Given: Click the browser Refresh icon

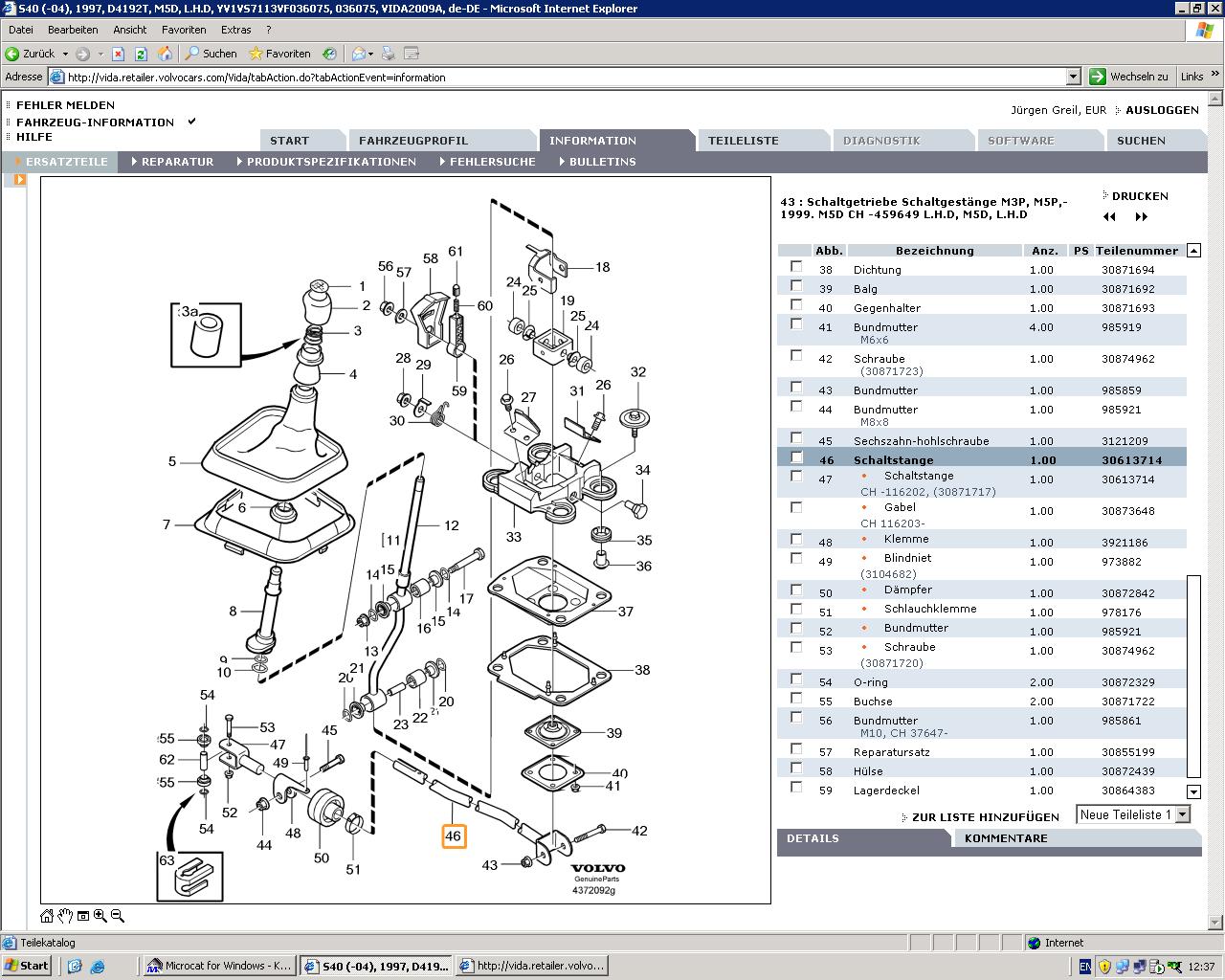Looking at the screenshot, I should [x=141, y=54].
